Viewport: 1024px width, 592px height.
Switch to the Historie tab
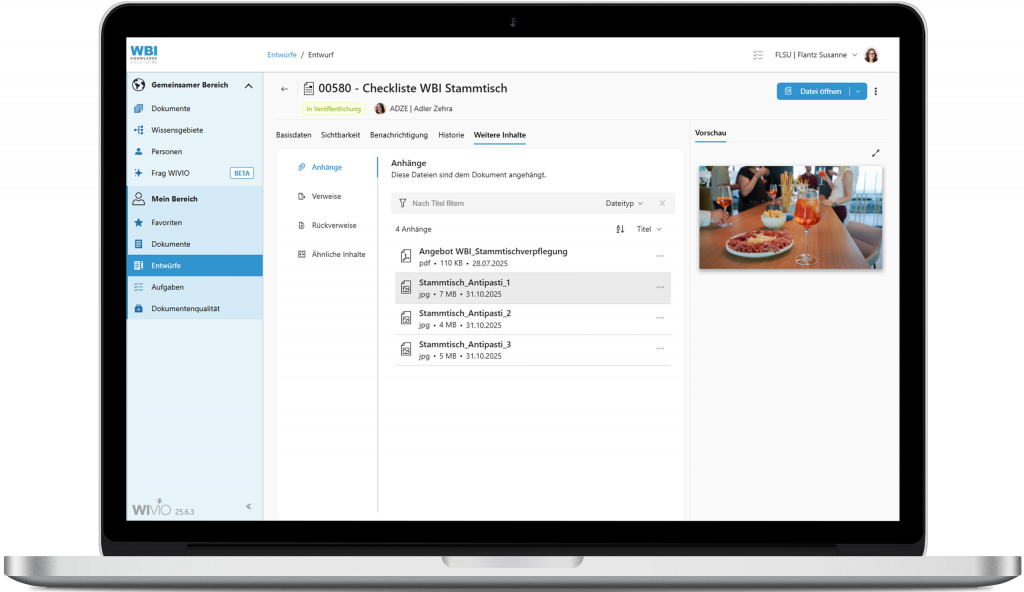point(451,135)
